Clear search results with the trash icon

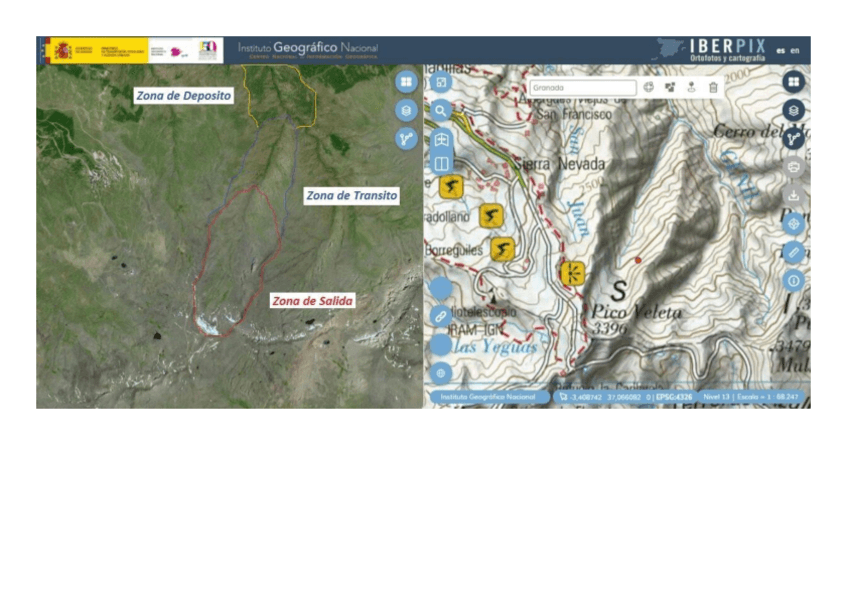[713, 88]
